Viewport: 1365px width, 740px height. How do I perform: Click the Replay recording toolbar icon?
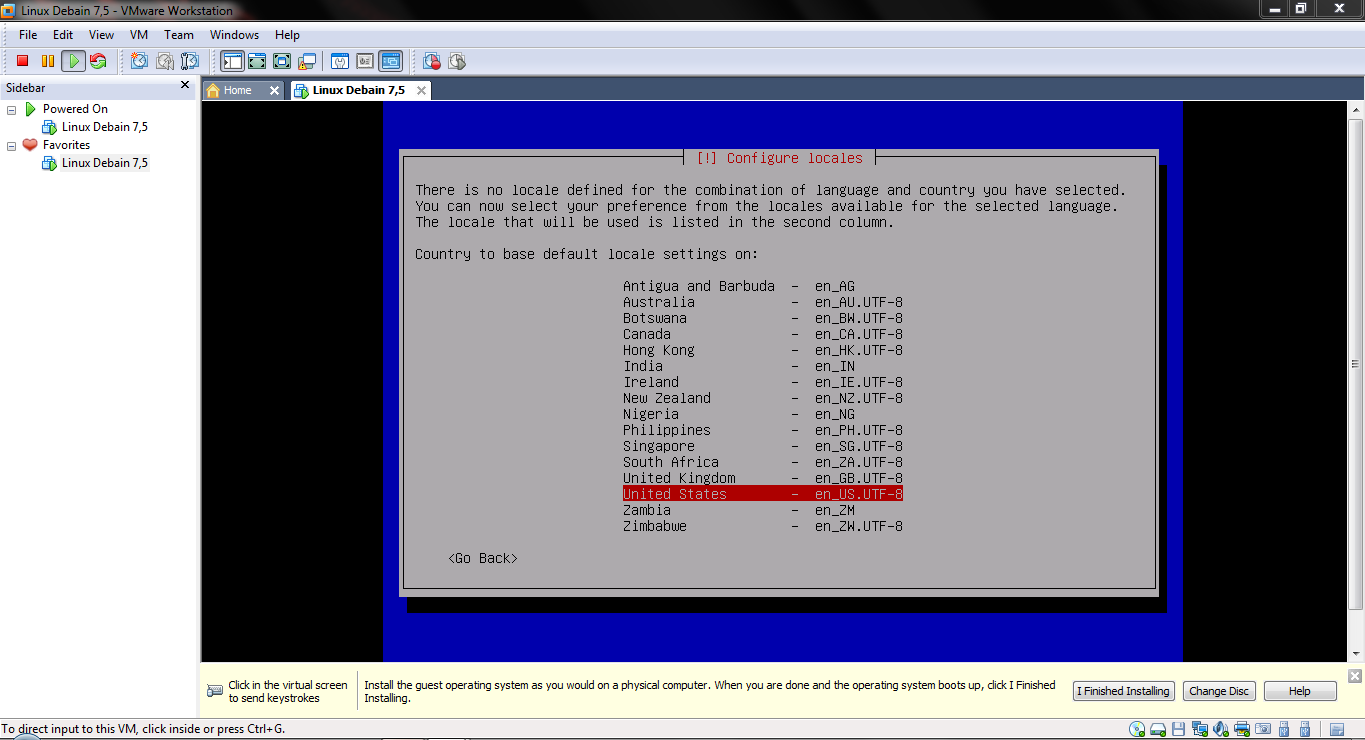[x=457, y=61]
